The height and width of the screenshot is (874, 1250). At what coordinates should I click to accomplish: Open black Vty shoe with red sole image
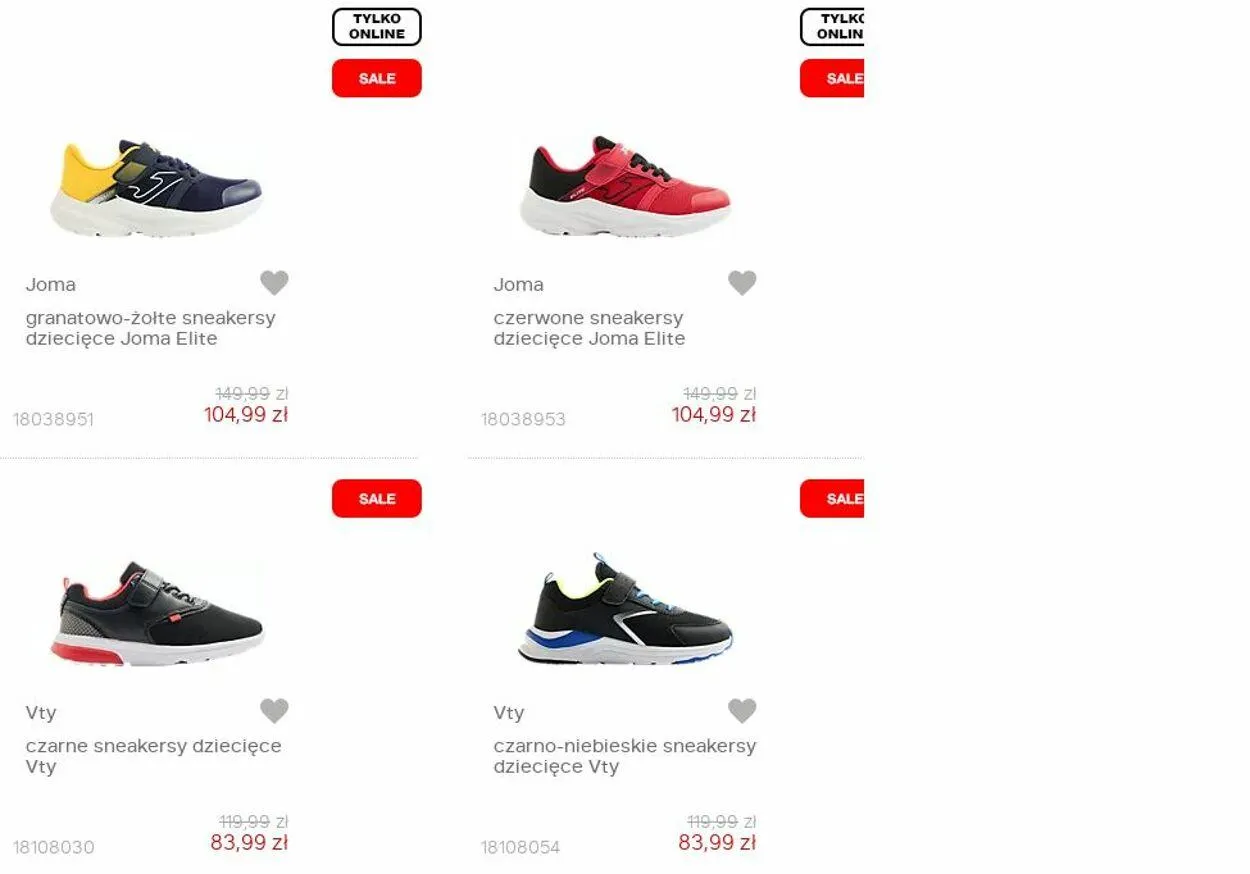click(156, 614)
